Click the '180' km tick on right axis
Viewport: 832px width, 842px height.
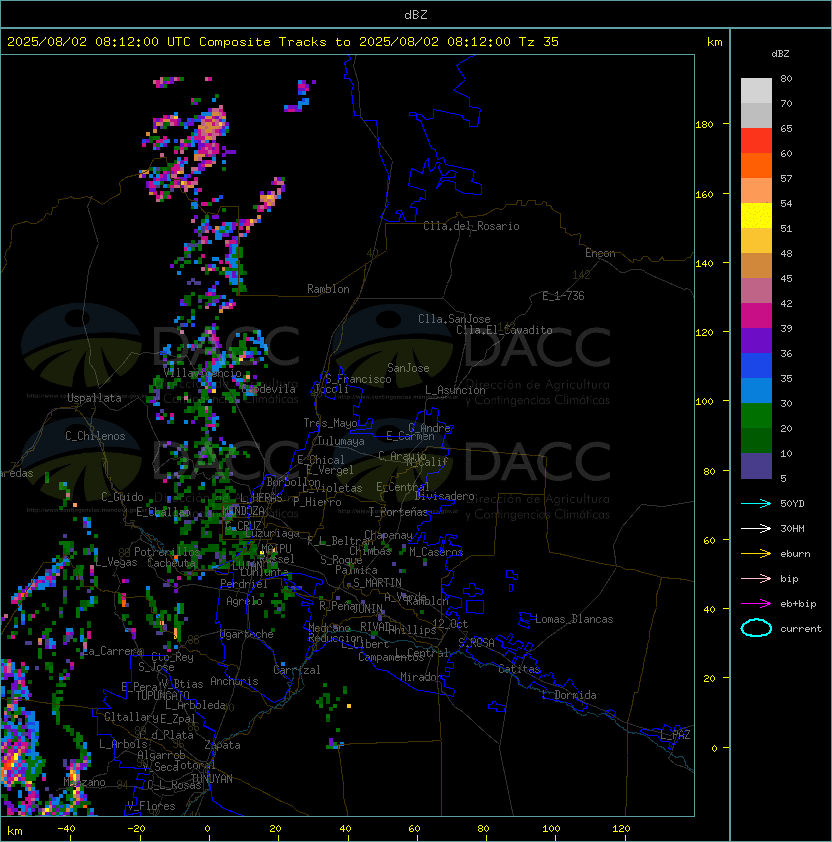point(704,125)
